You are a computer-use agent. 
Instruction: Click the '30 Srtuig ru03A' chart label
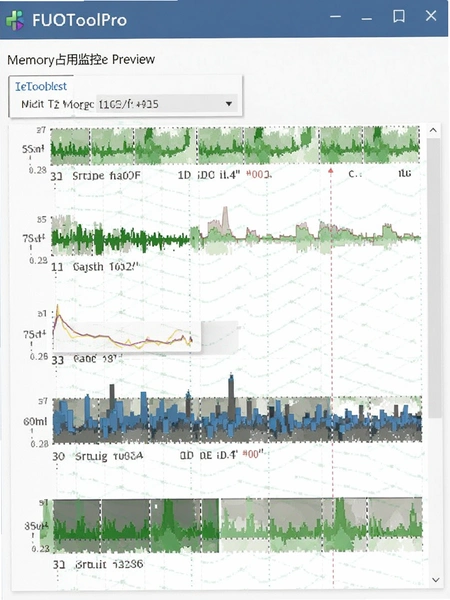[x=97, y=456]
